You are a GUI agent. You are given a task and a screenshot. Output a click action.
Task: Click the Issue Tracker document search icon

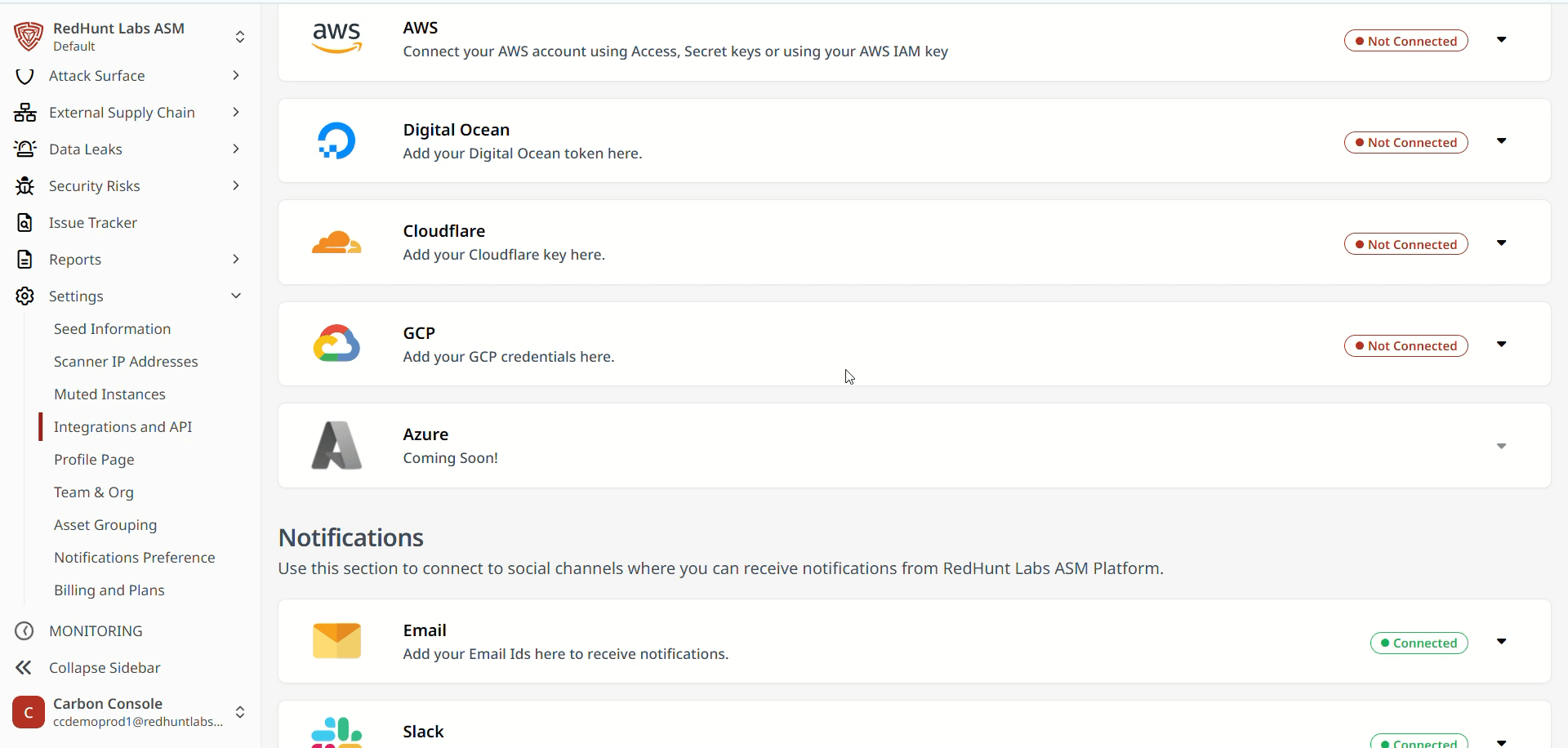click(x=24, y=223)
